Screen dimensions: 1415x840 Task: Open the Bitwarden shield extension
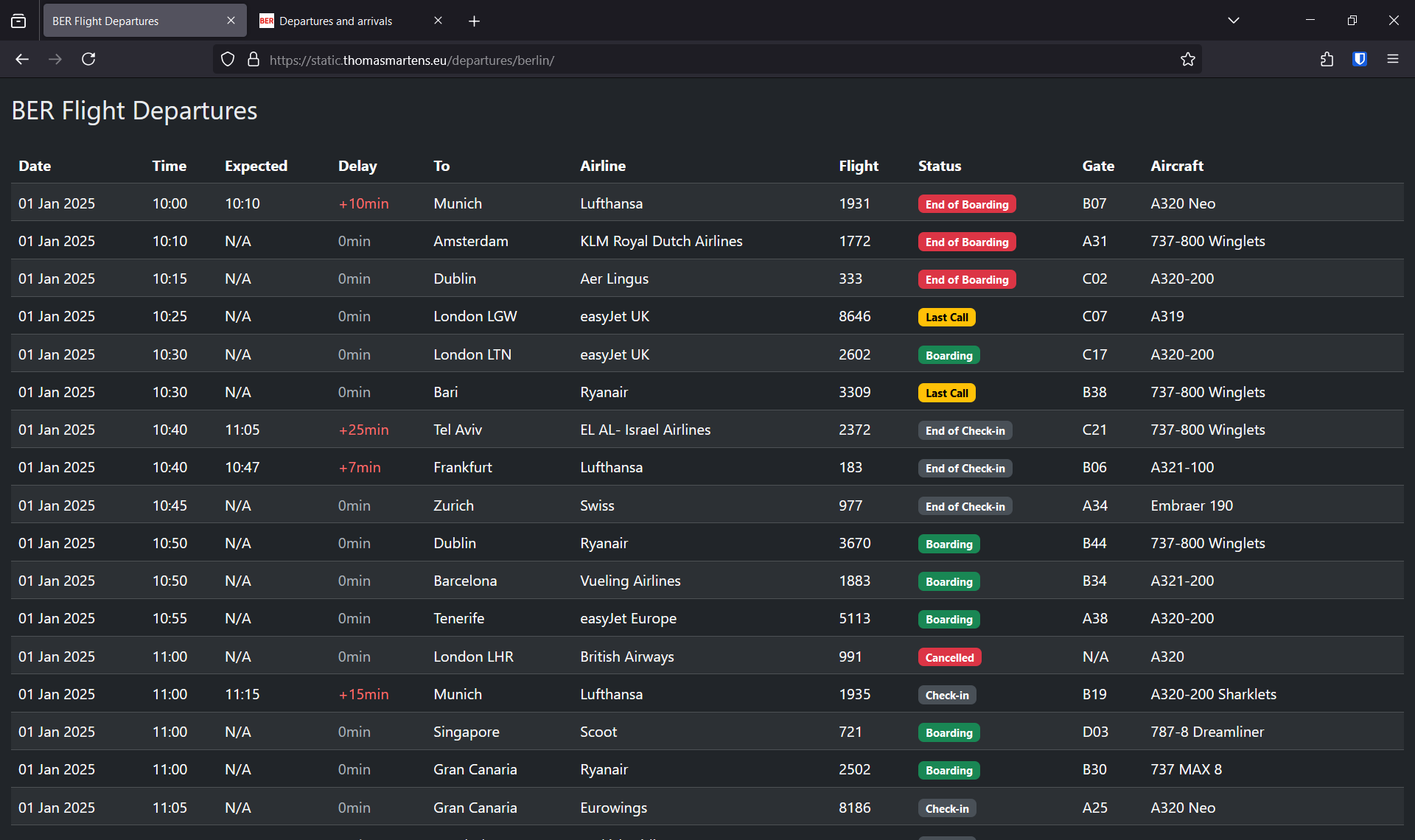(1360, 59)
